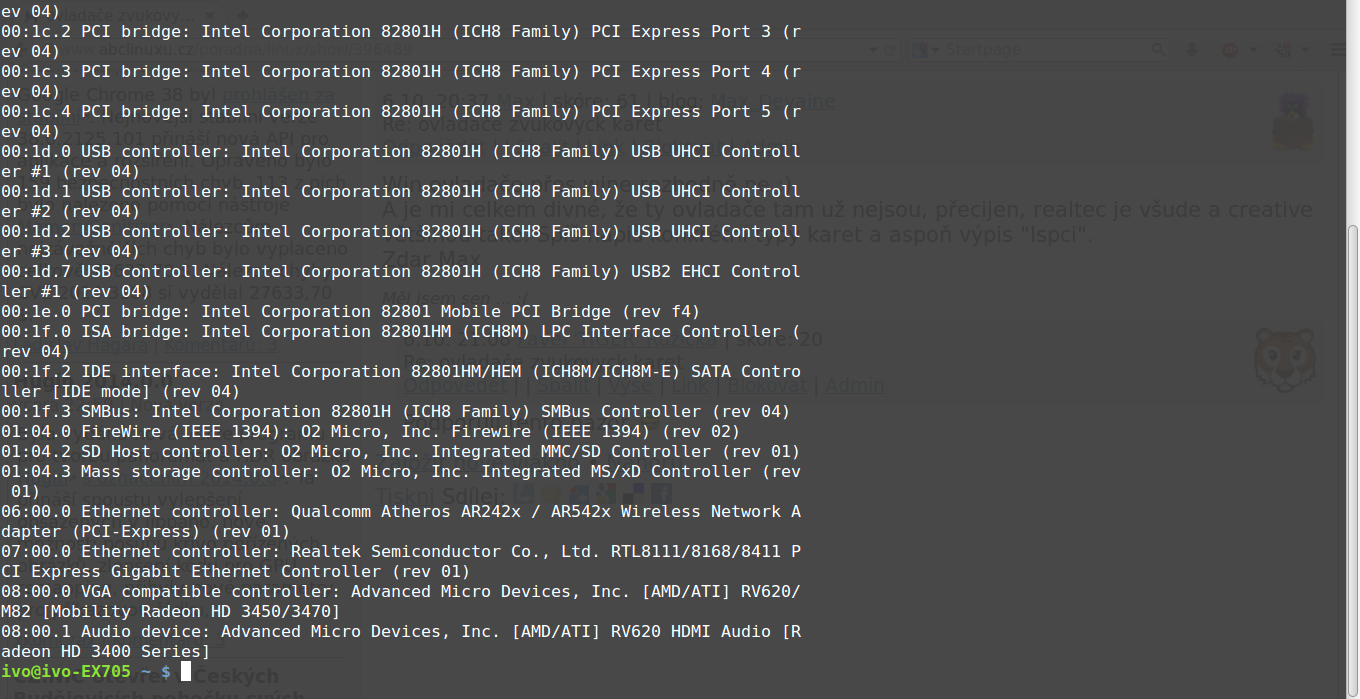
Task: Click the Adblock Plus ABP icon
Action: [1230, 49]
